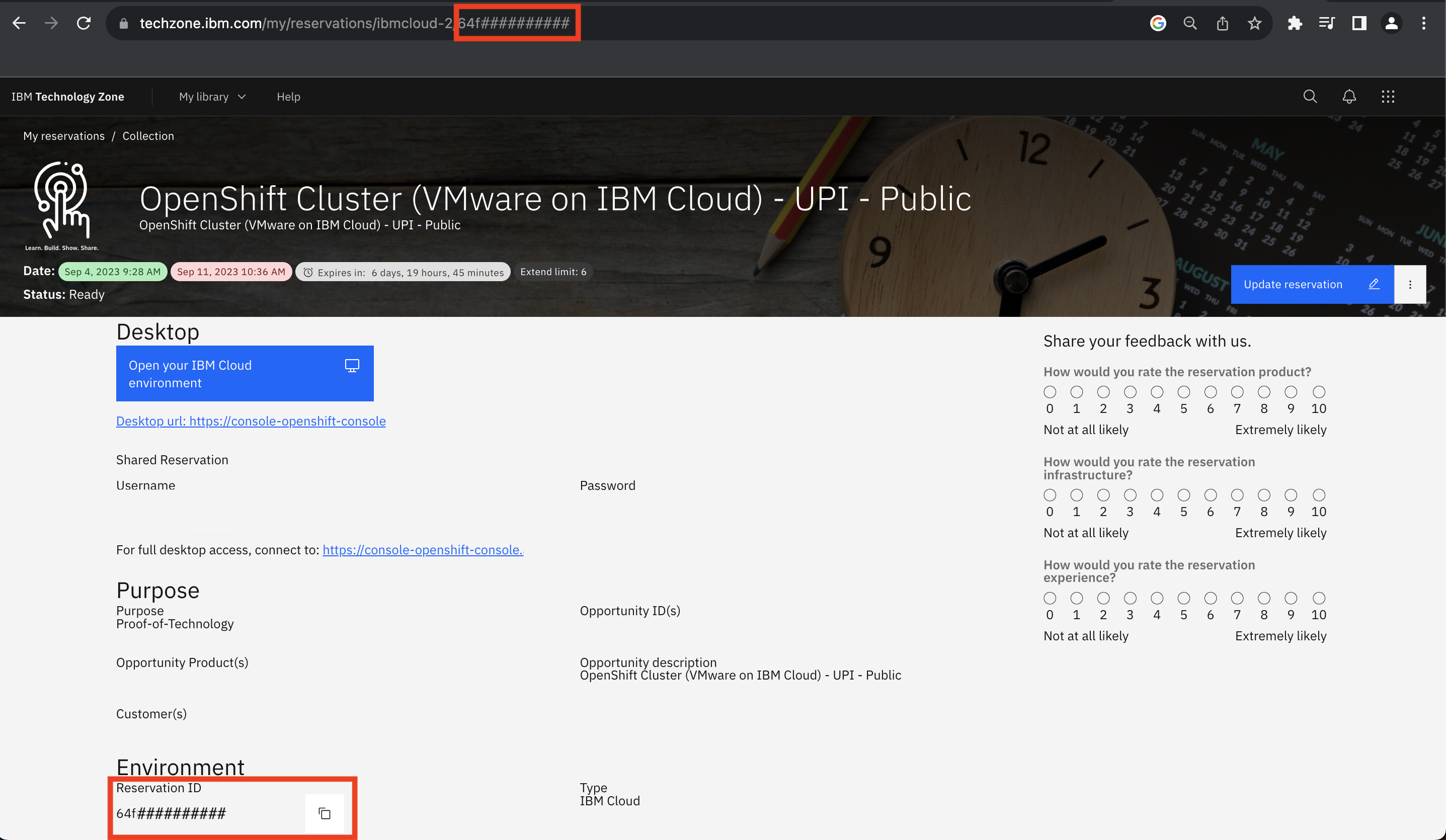Image resolution: width=1446 pixels, height=840 pixels.
Task: Copy the Reservation ID to clipboard
Action: 324,813
